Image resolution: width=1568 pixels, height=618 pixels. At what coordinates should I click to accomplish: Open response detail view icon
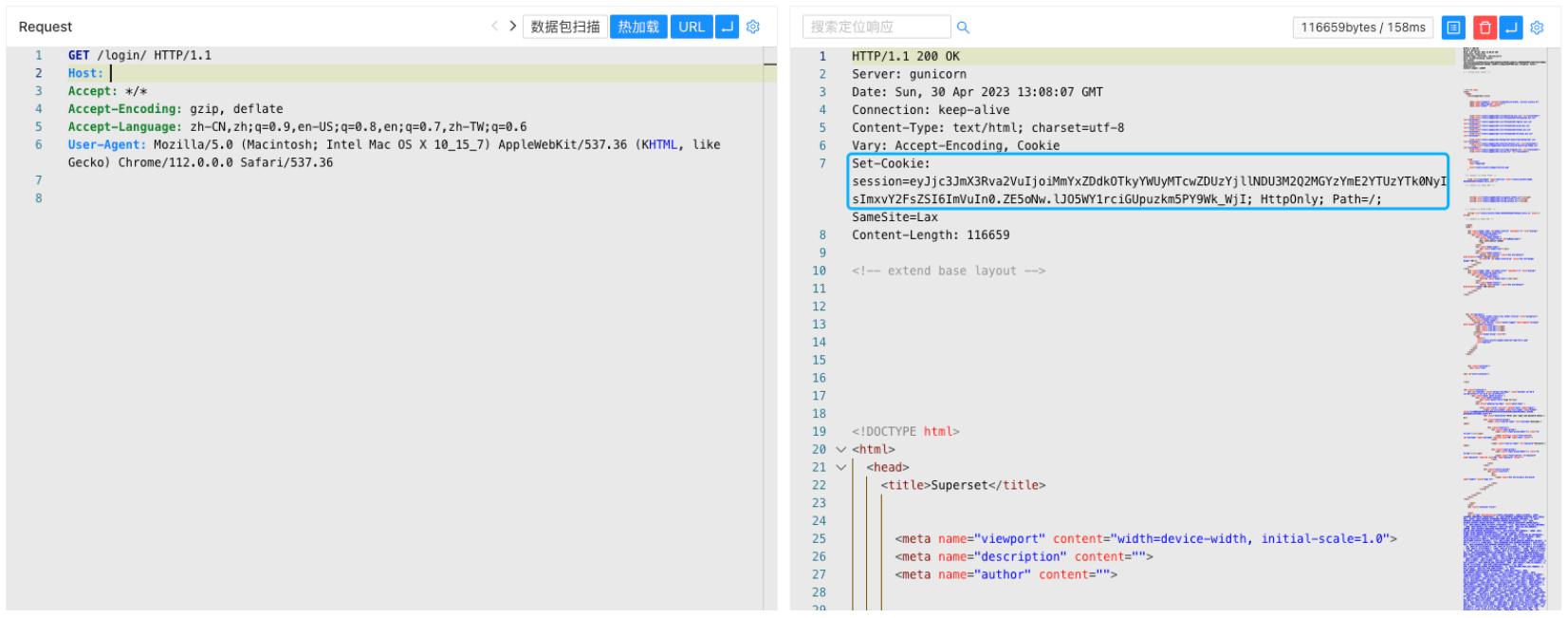1452,28
